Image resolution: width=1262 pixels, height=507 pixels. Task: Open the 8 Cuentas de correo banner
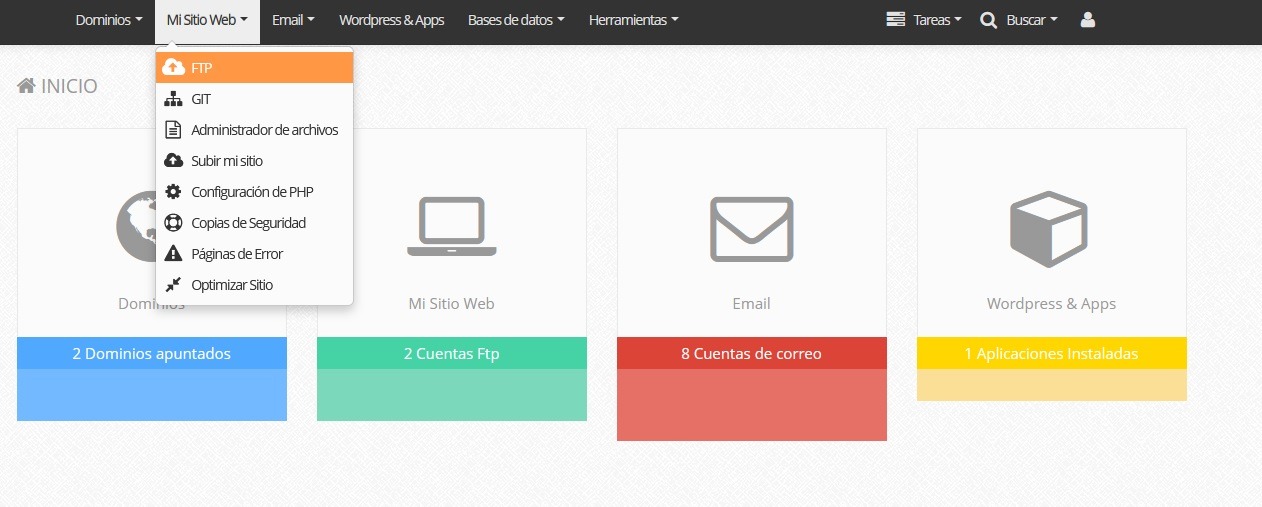751,353
